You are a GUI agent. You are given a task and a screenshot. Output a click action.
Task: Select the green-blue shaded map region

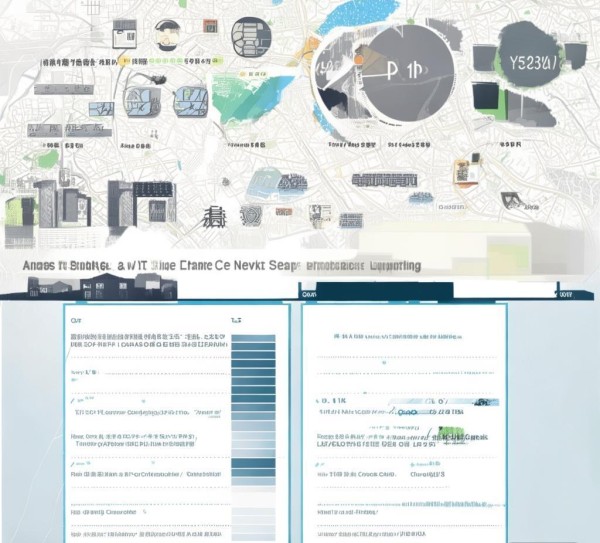(x=251, y=99)
